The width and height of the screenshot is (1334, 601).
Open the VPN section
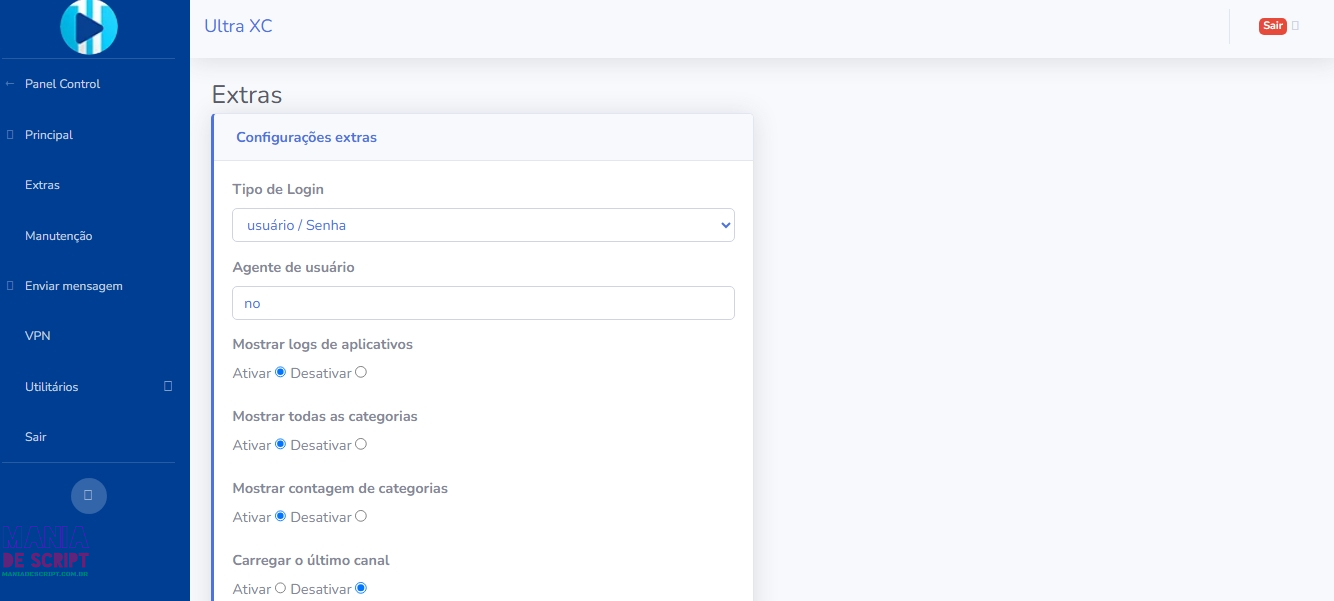point(37,336)
